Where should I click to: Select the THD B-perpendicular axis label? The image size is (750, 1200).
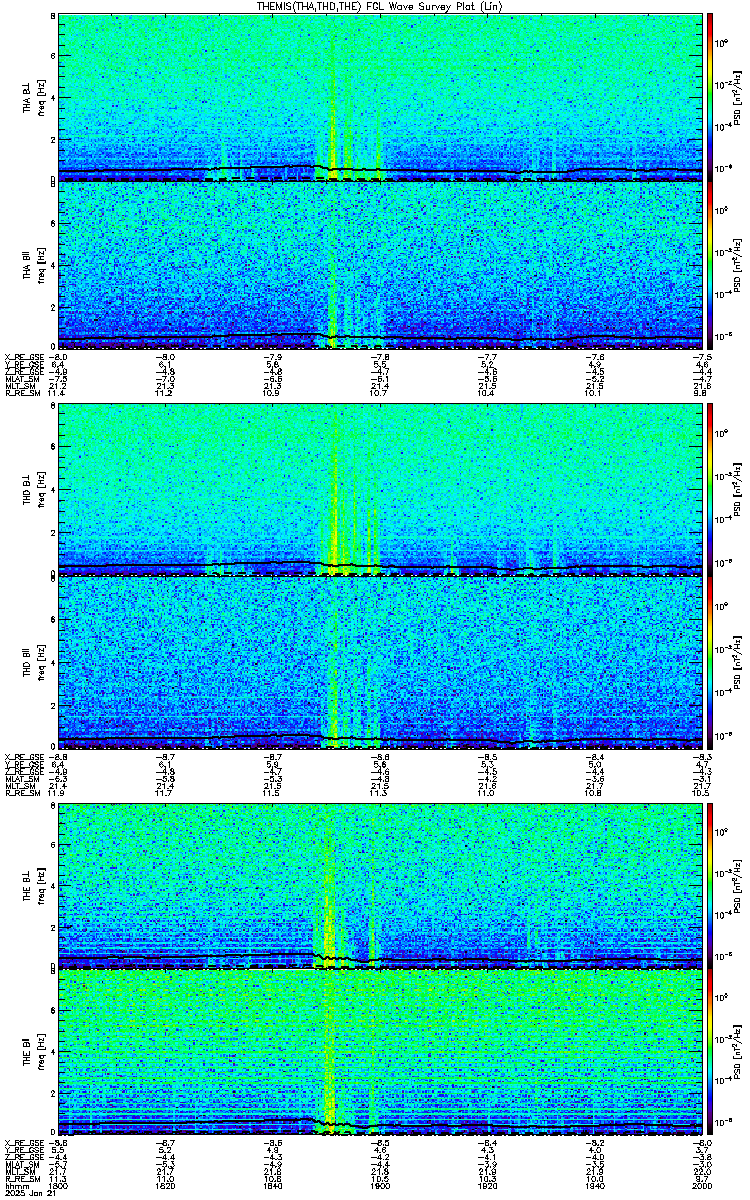[27, 490]
